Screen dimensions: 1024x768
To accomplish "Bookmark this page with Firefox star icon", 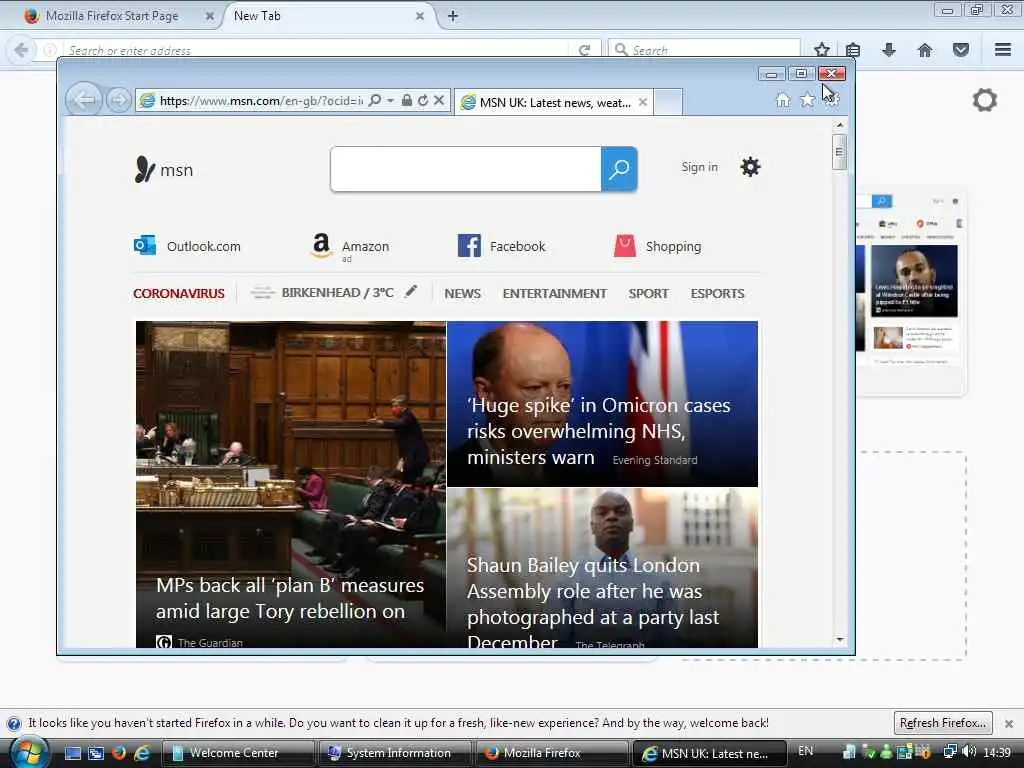I will tap(822, 50).
